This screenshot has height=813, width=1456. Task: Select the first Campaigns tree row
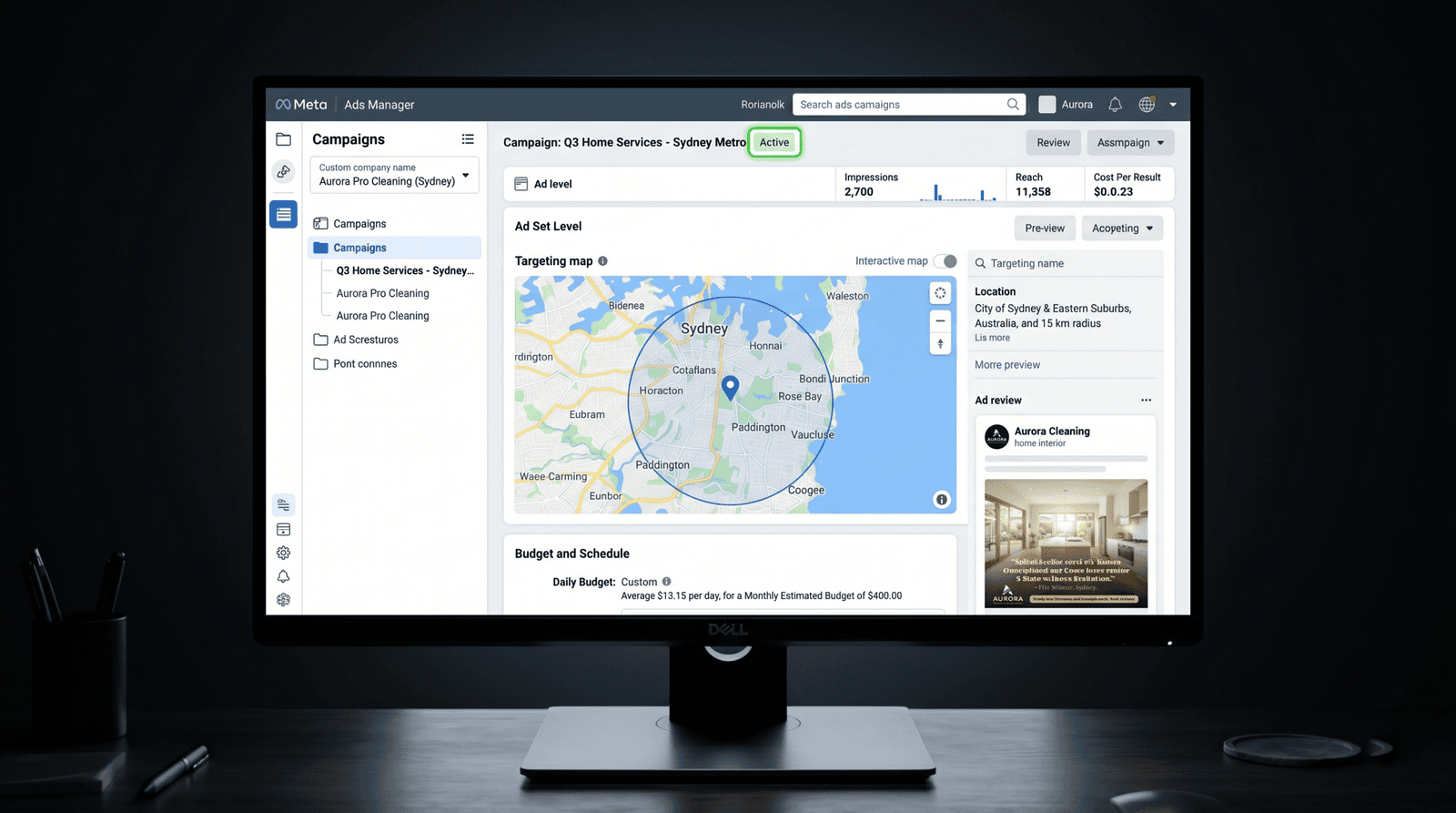394,223
